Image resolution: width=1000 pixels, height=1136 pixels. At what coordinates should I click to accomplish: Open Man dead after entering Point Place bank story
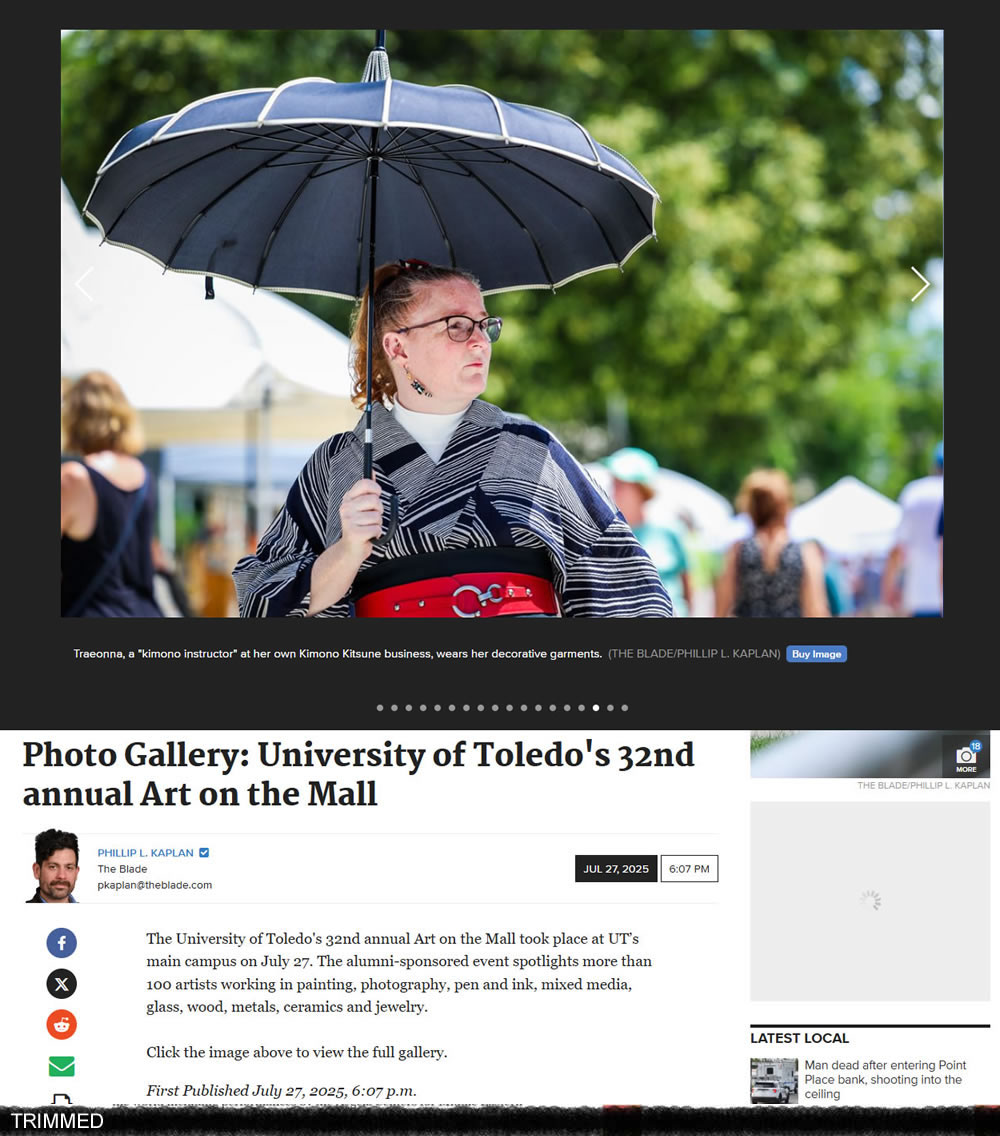(885, 1079)
